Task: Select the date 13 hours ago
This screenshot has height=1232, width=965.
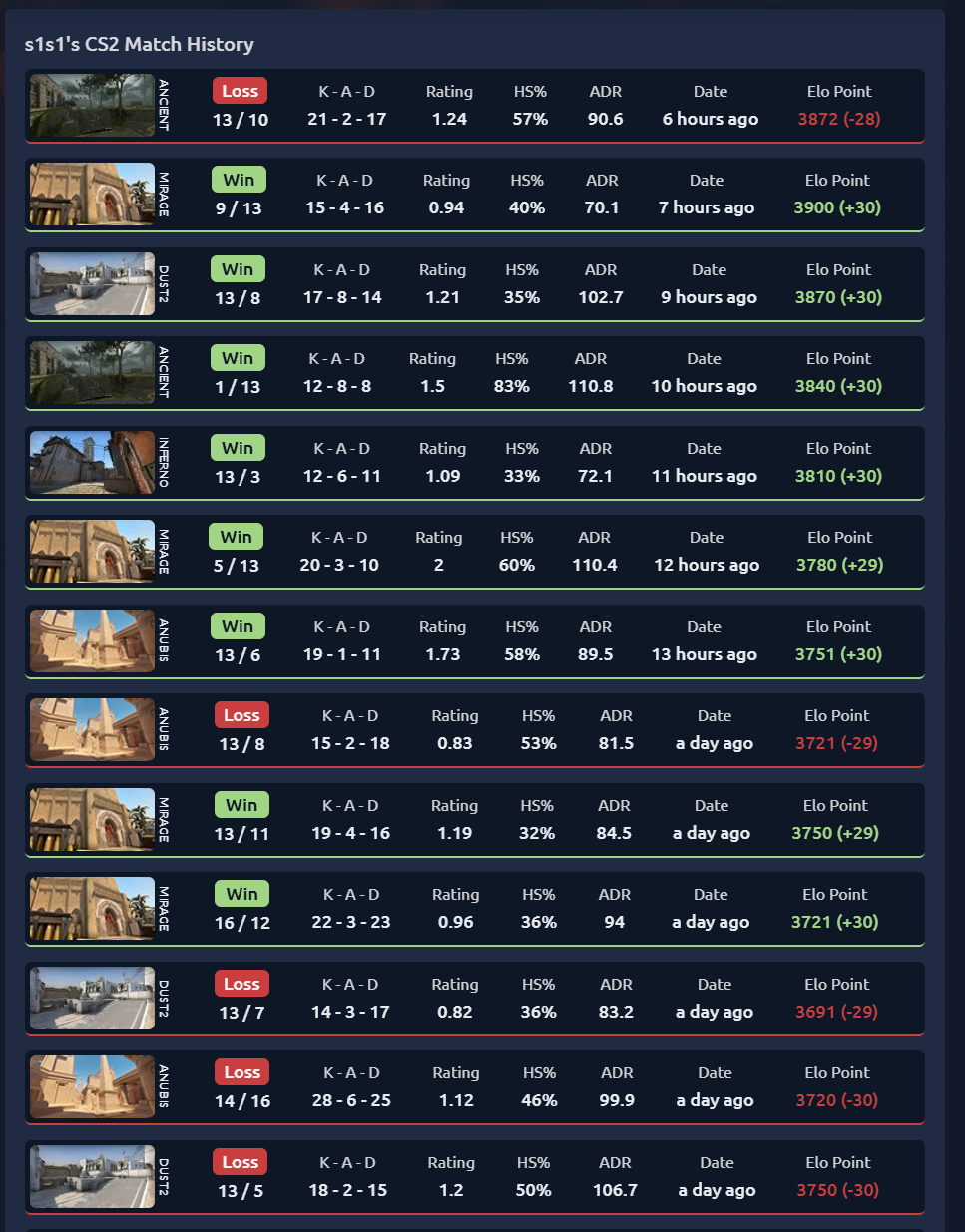Action: [704, 654]
